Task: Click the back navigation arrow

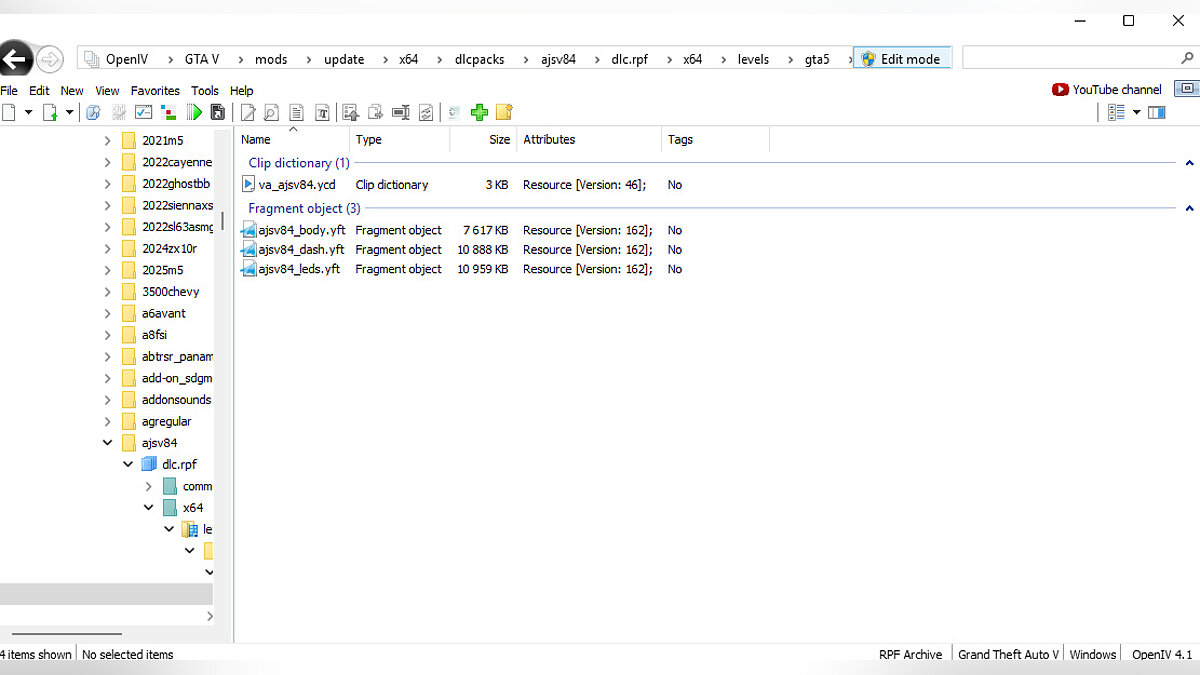Action: [16, 59]
